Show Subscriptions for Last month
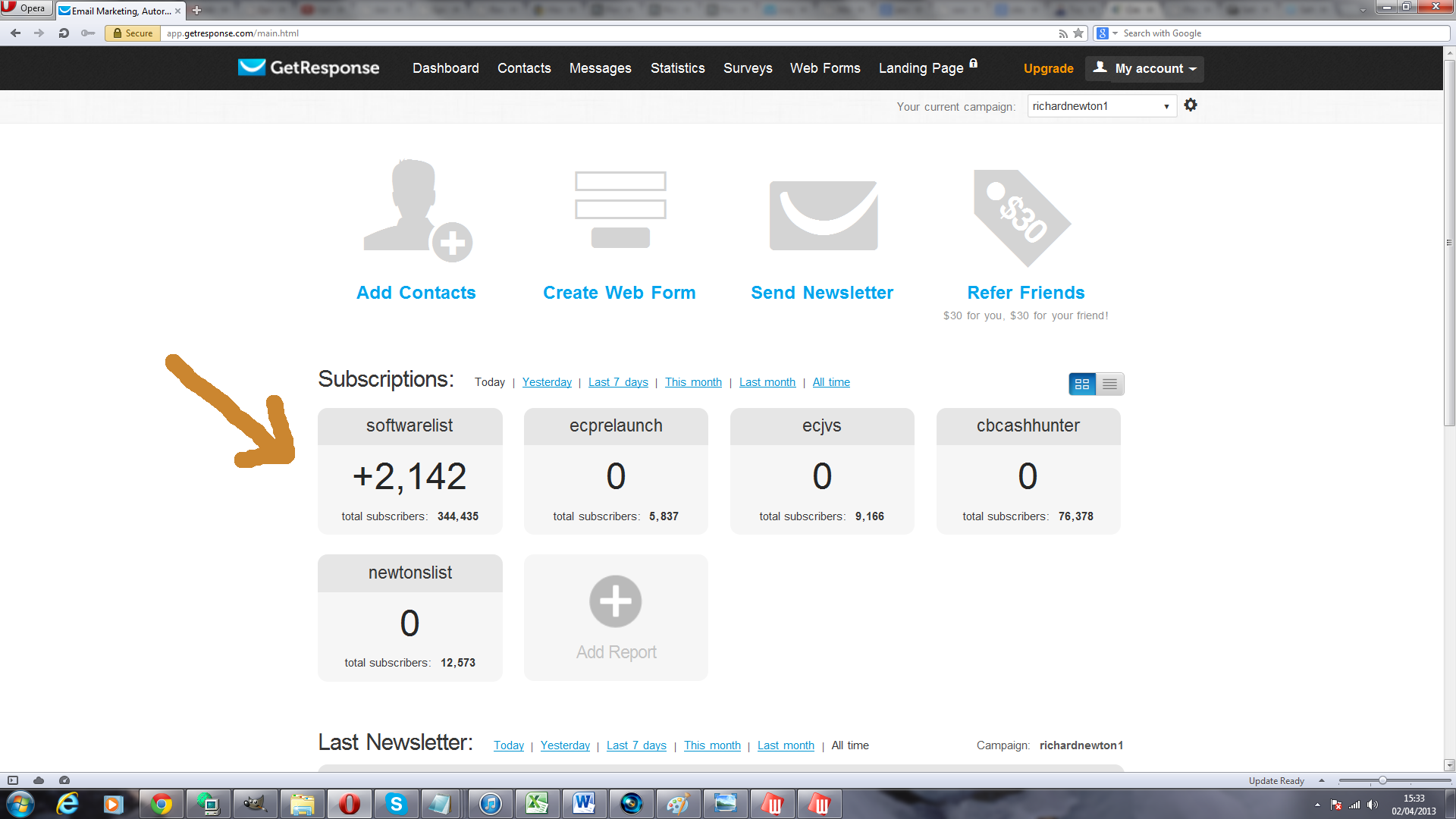 (x=767, y=382)
